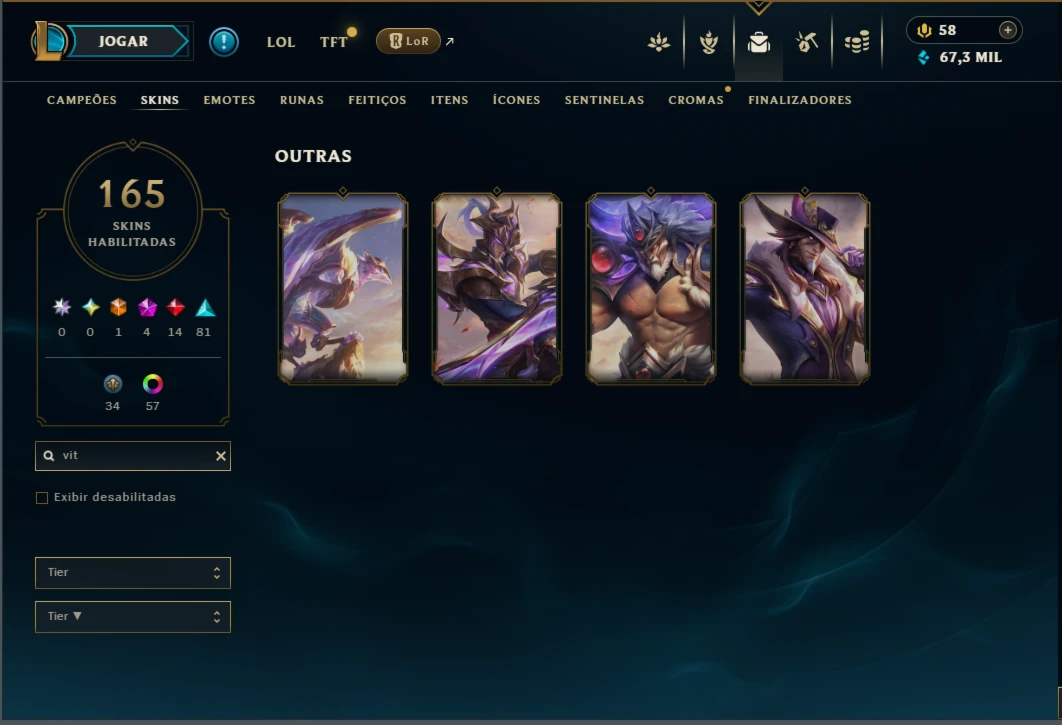This screenshot has width=1062, height=725.
Task: Select the FINALIZADORES tab
Action: (x=800, y=100)
